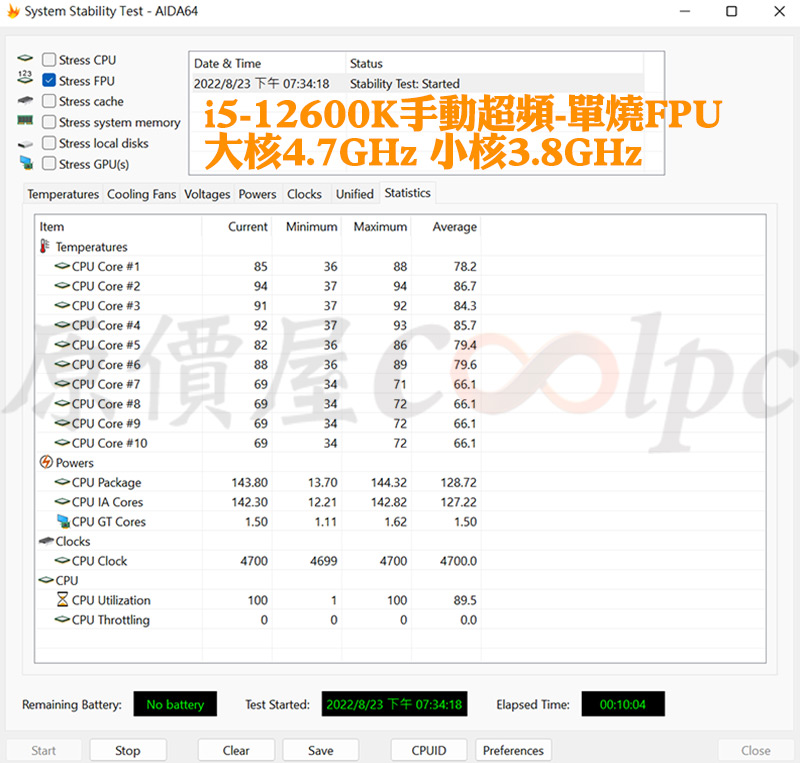Open the Preferences dialog
This screenshot has width=800, height=763.
coord(513,750)
